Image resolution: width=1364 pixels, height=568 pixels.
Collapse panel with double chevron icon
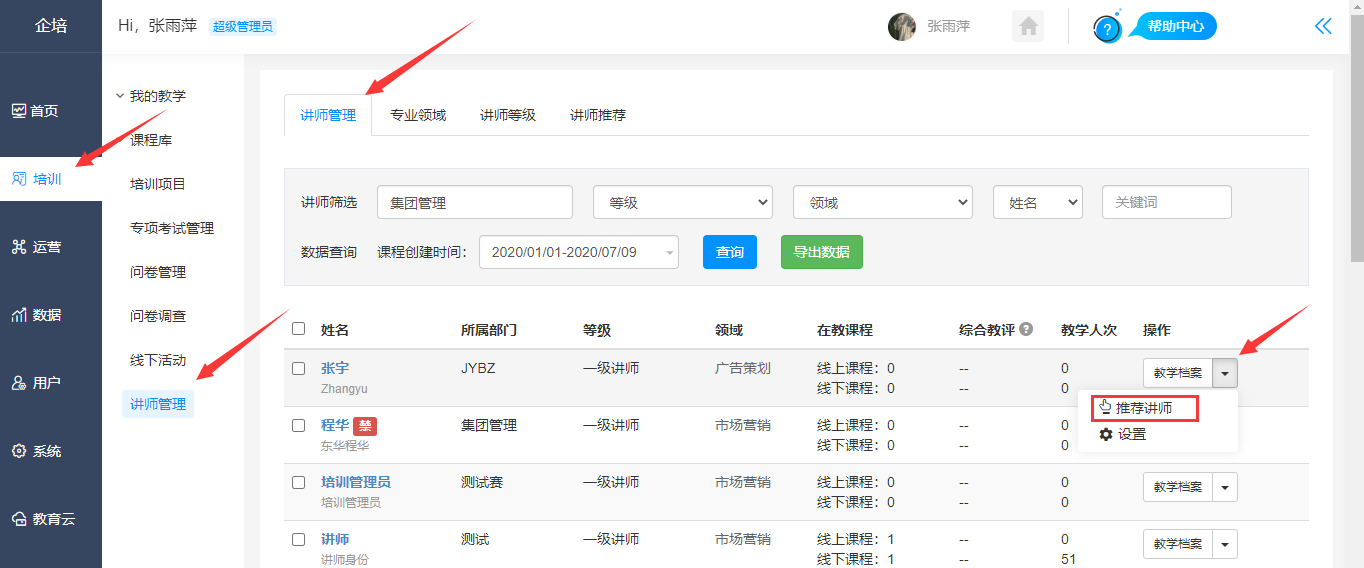(1323, 26)
